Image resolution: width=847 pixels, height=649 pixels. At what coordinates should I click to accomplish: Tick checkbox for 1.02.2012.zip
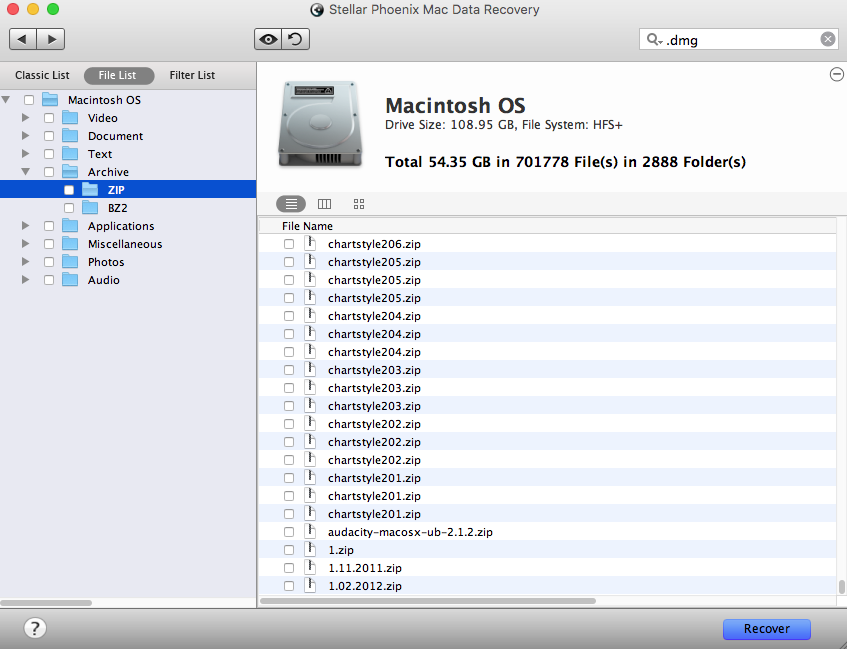[x=289, y=586]
